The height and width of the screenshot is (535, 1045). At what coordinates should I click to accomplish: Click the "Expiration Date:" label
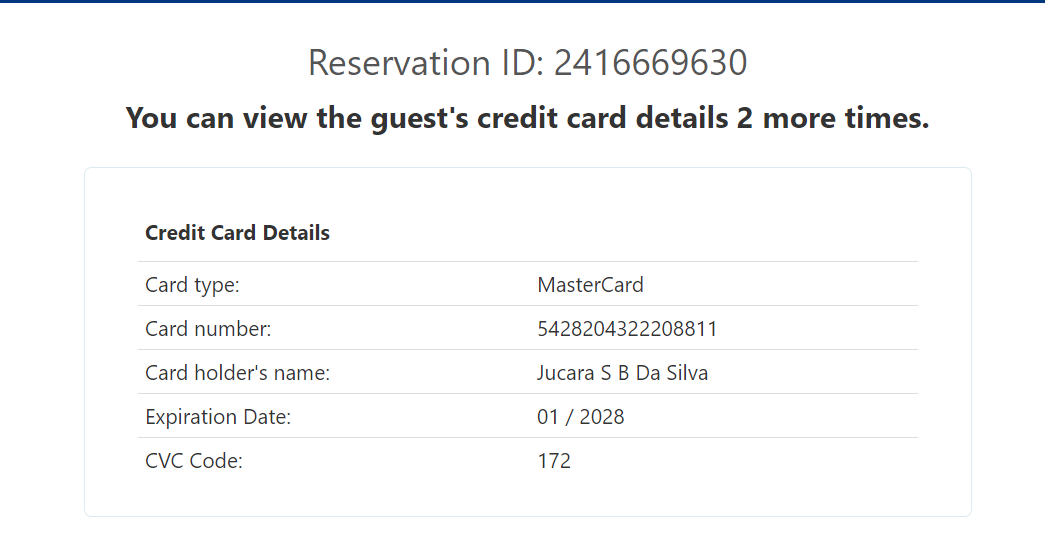click(x=218, y=417)
